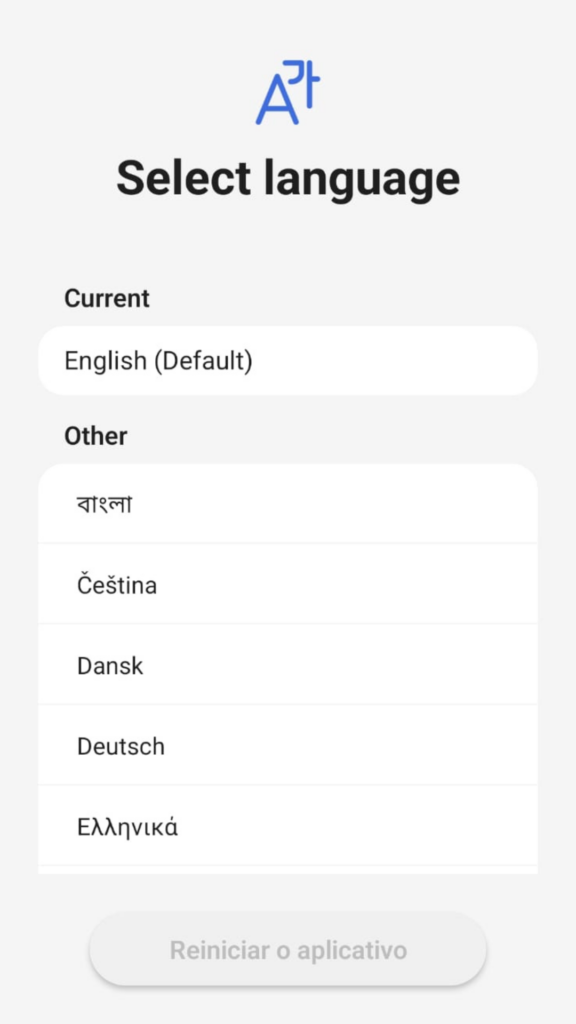The width and height of the screenshot is (576, 1024).
Task: Click the word English in current row
Action: 105,361
